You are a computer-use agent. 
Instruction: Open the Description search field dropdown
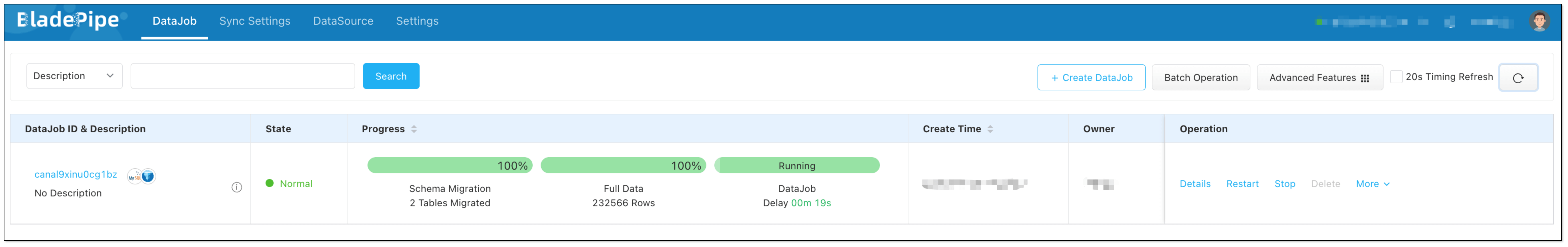[74, 76]
